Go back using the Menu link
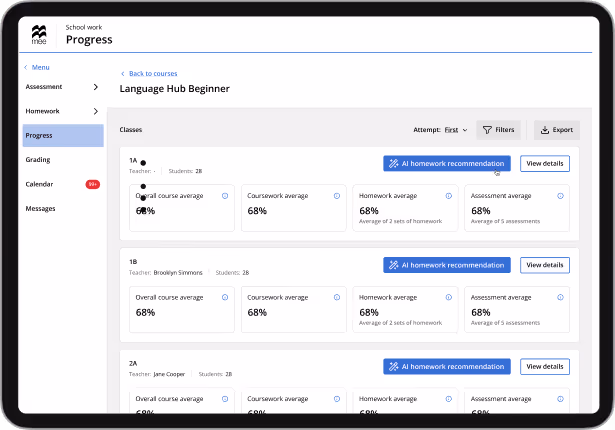 click(37, 67)
